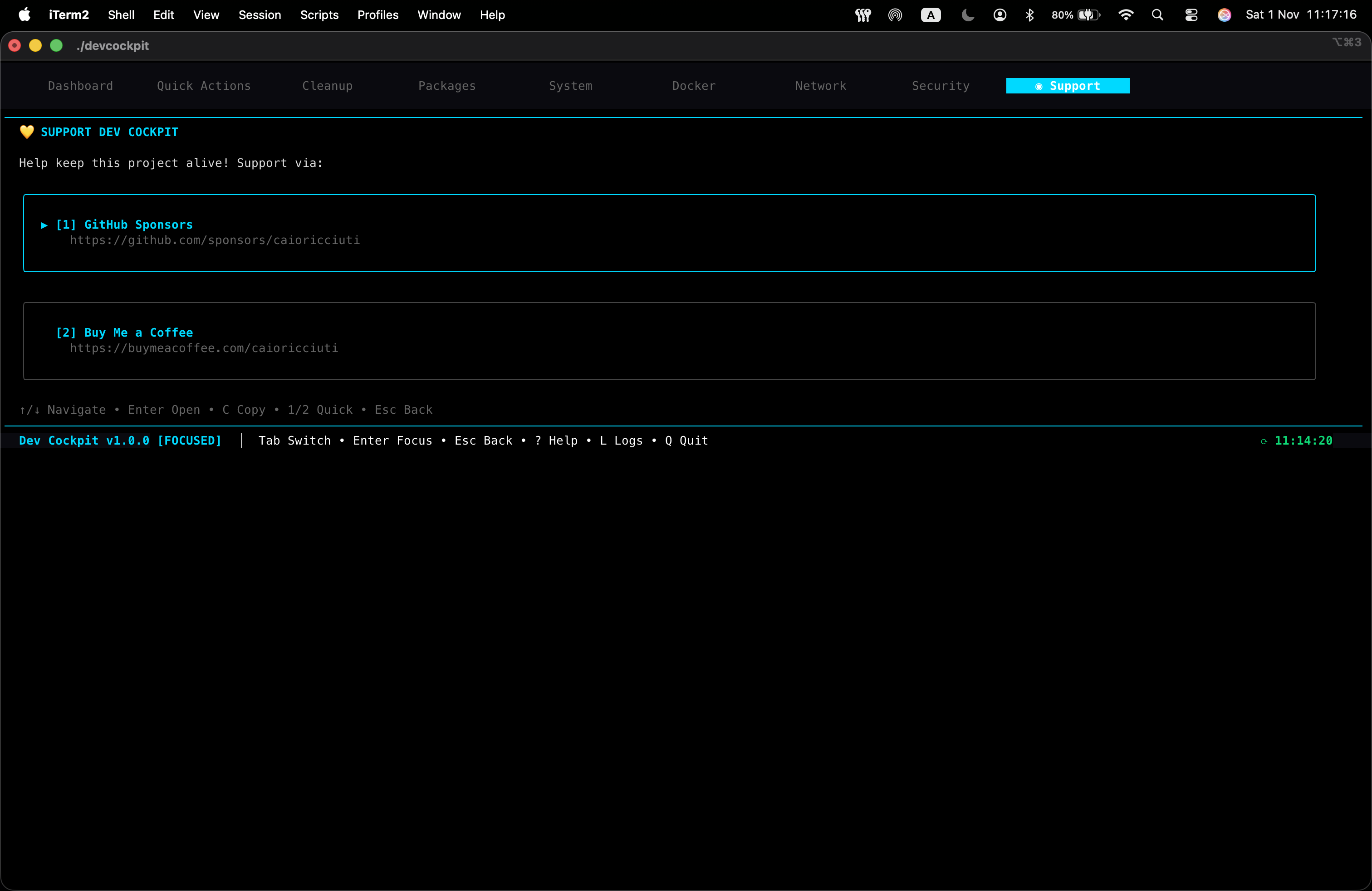Click the Bluetooth icon in the menu bar

1029,15
